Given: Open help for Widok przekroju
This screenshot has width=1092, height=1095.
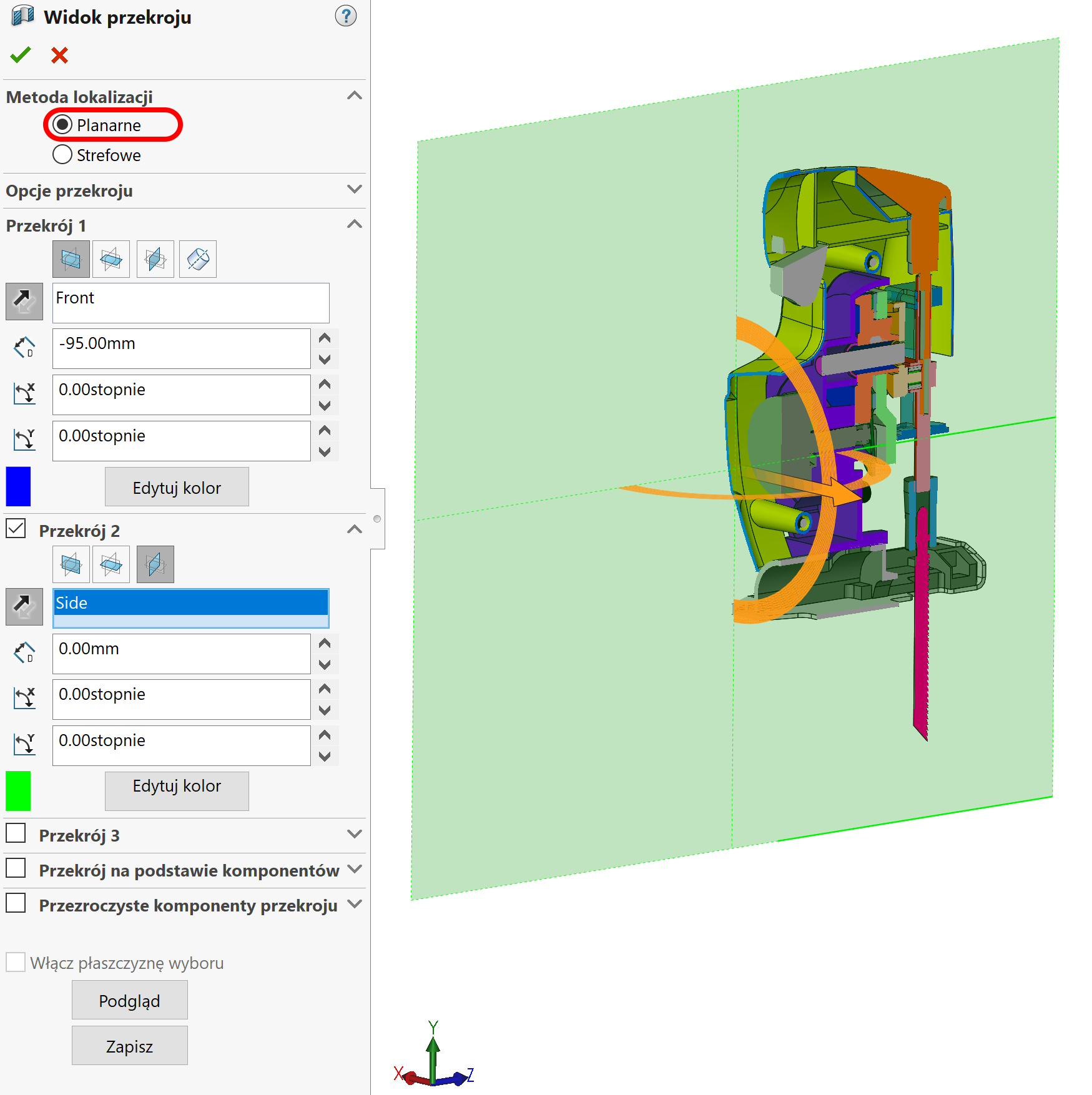Looking at the screenshot, I should coord(345,16).
